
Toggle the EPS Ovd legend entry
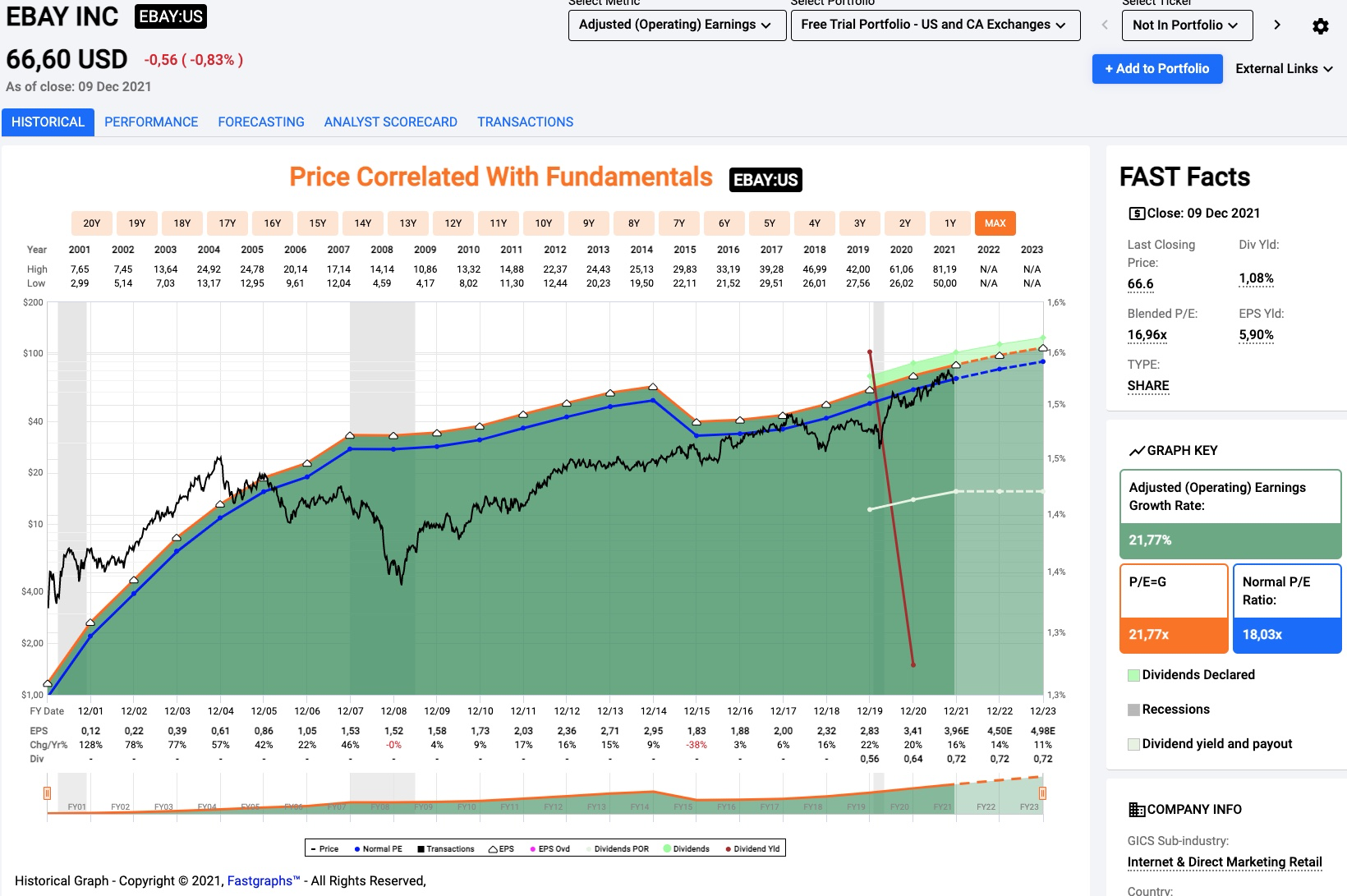(x=549, y=848)
